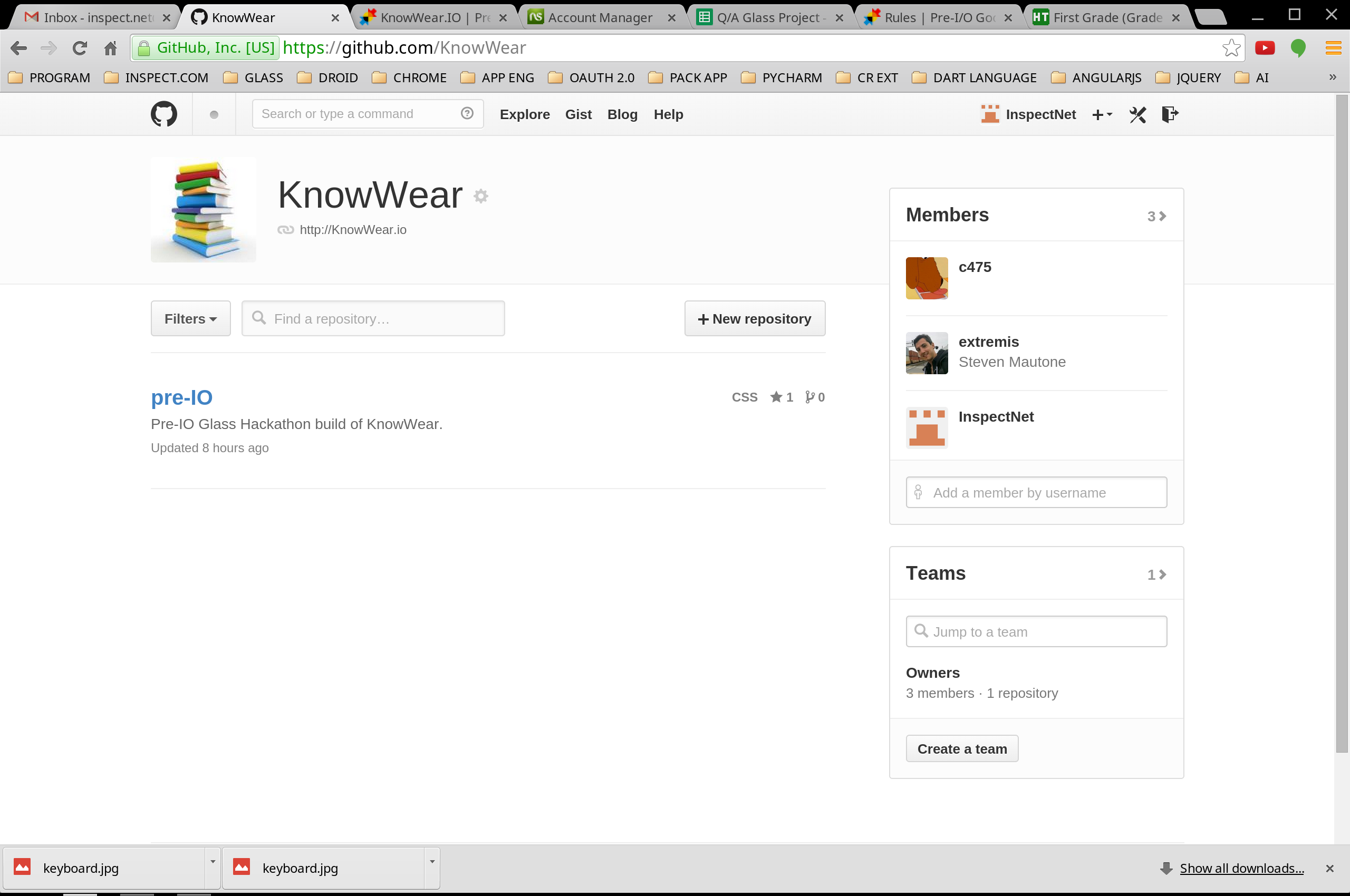Open notifications indicator dot

point(214,115)
